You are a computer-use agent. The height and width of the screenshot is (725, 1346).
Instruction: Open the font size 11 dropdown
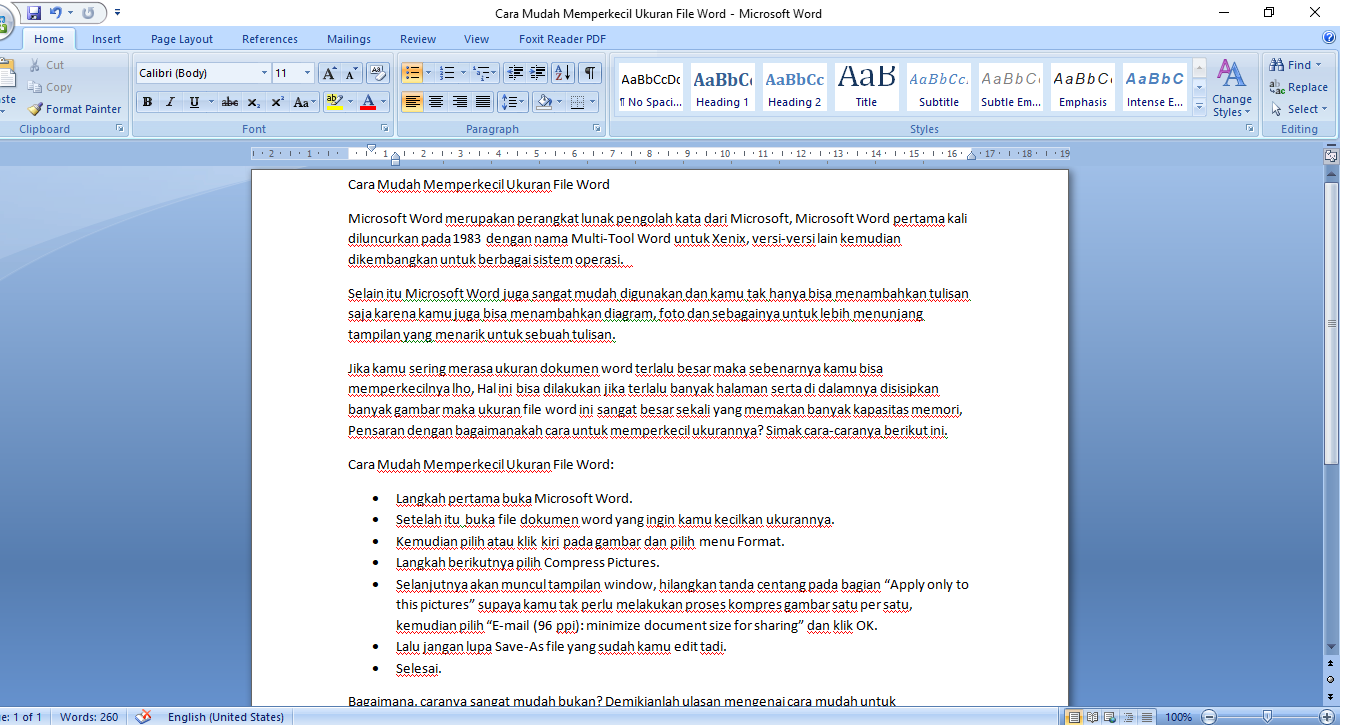(308, 73)
